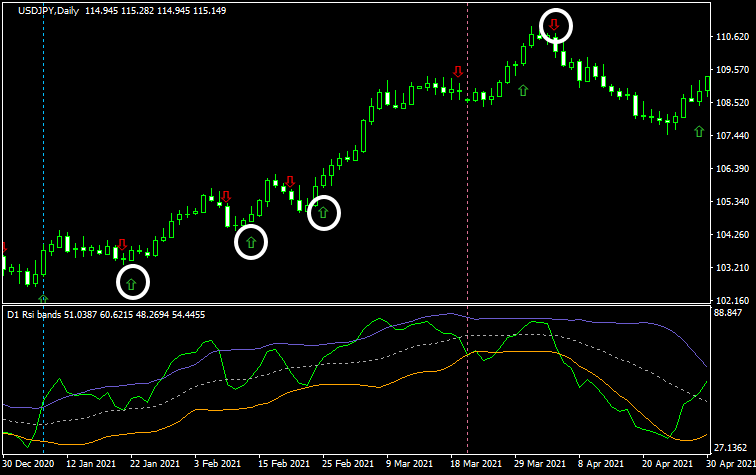The width and height of the screenshot is (756, 475).
Task: Click the 110.620 price axis label
Action: (x=732, y=37)
